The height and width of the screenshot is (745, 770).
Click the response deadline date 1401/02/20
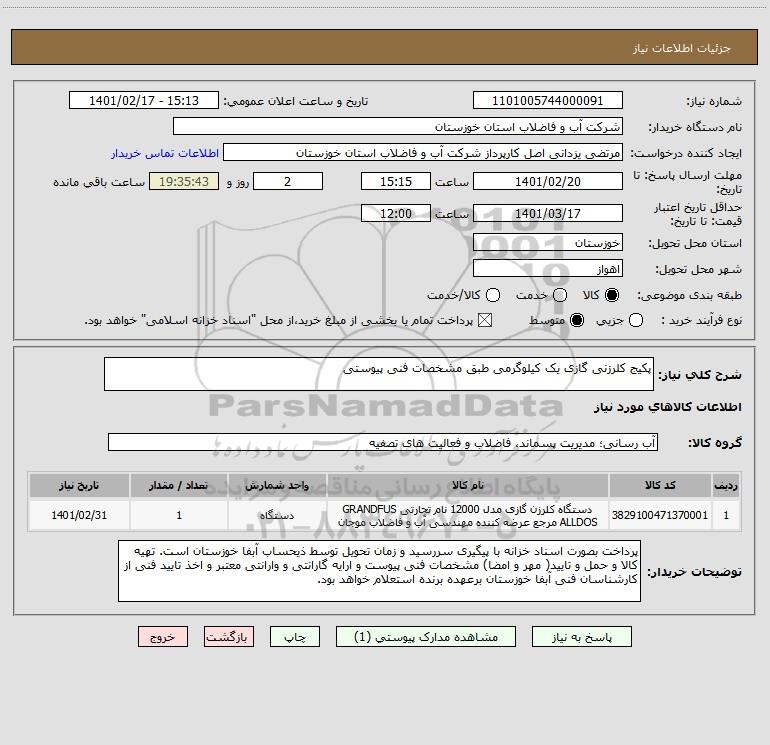pyautogui.click(x=548, y=181)
